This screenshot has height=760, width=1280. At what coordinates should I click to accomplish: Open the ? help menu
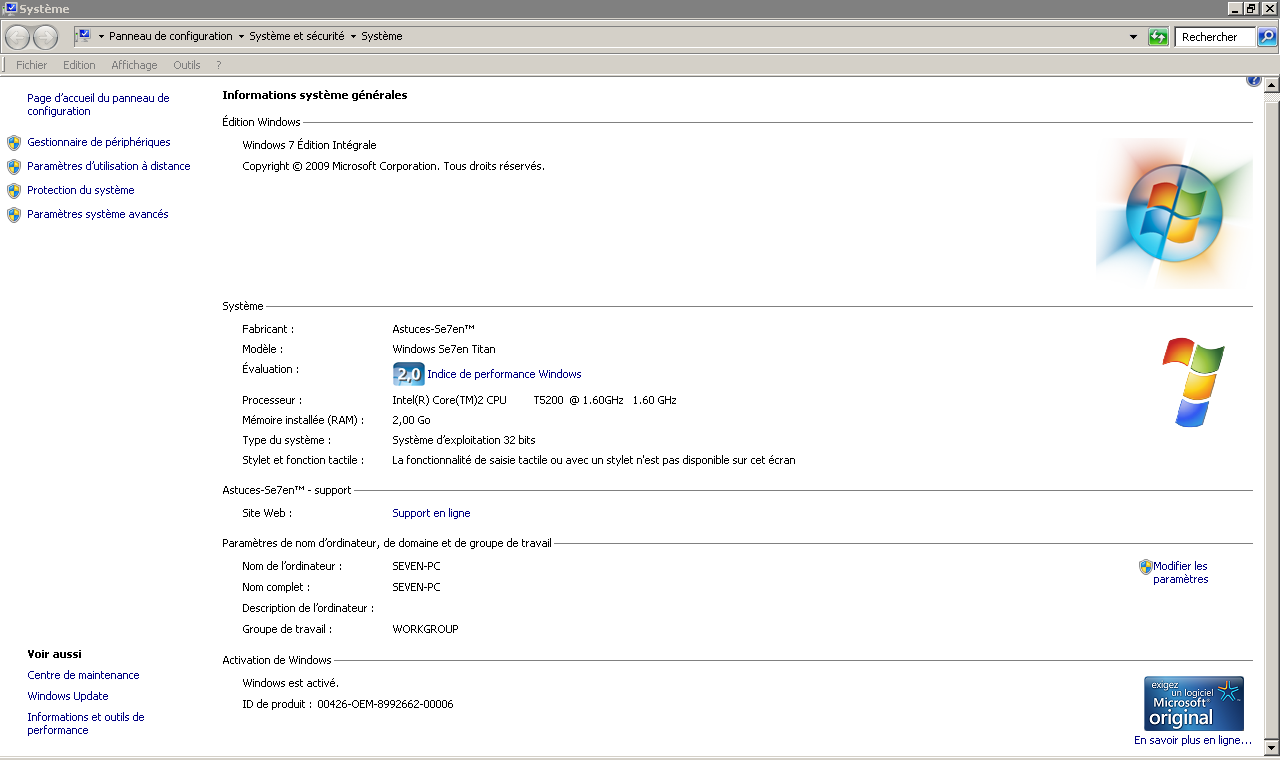click(x=218, y=65)
